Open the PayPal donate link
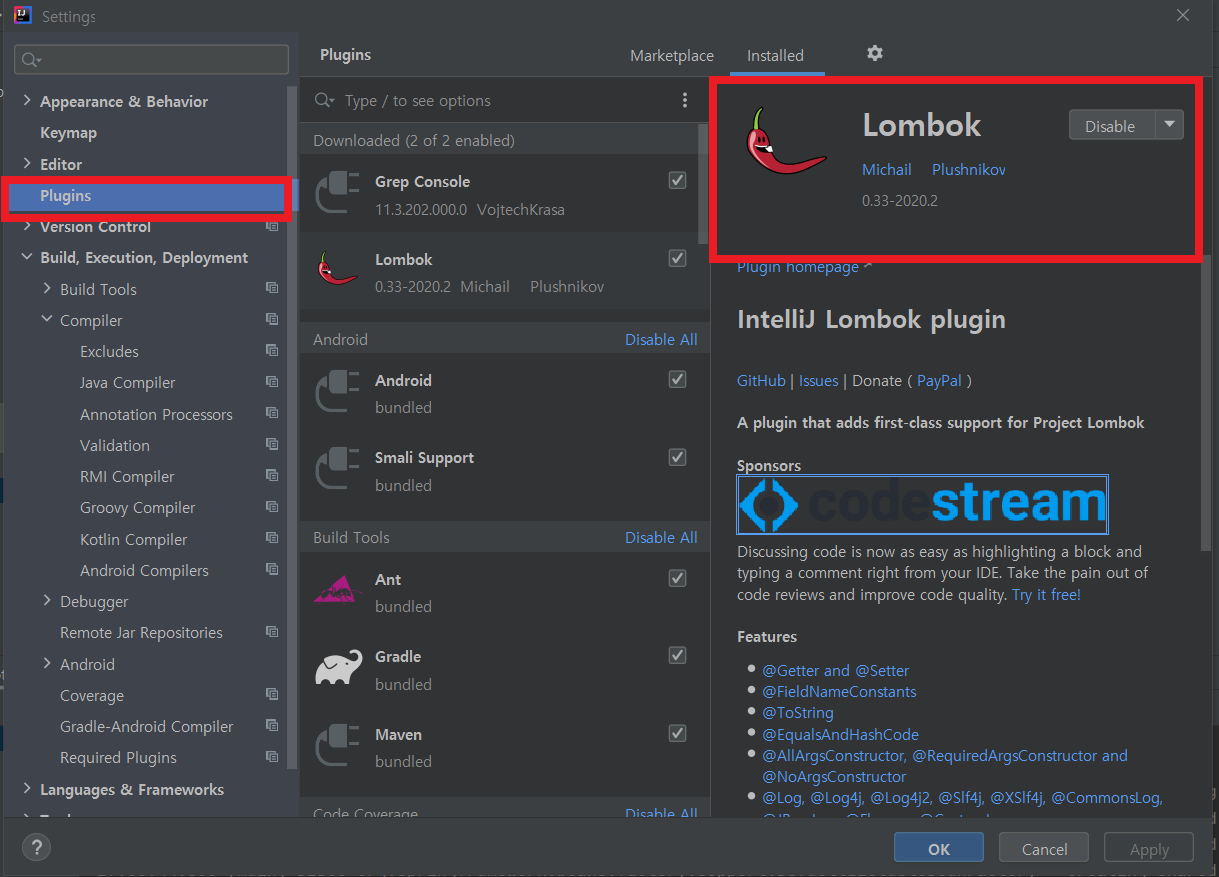The width and height of the screenshot is (1219, 877). (939, 380)
